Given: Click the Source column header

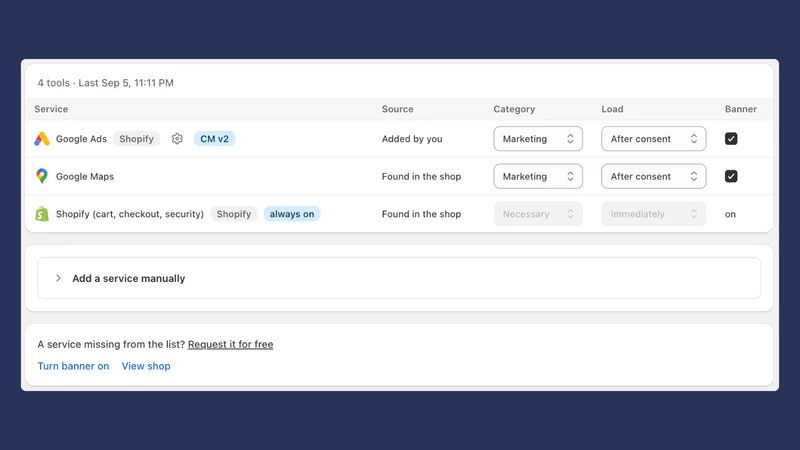Looking at the screenshot, I should point(397,109).
